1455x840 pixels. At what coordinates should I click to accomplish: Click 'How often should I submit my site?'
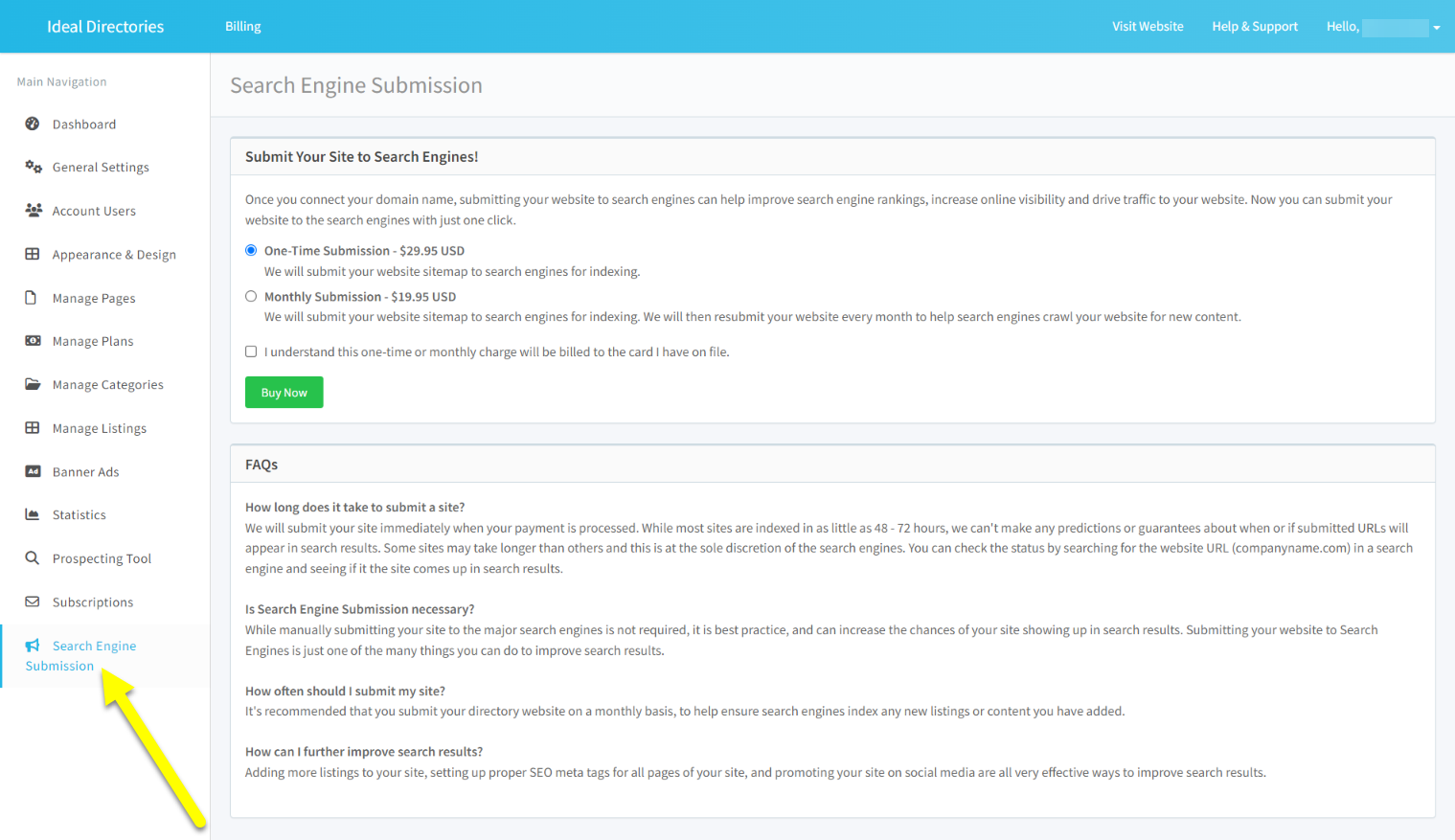(345, 691)
